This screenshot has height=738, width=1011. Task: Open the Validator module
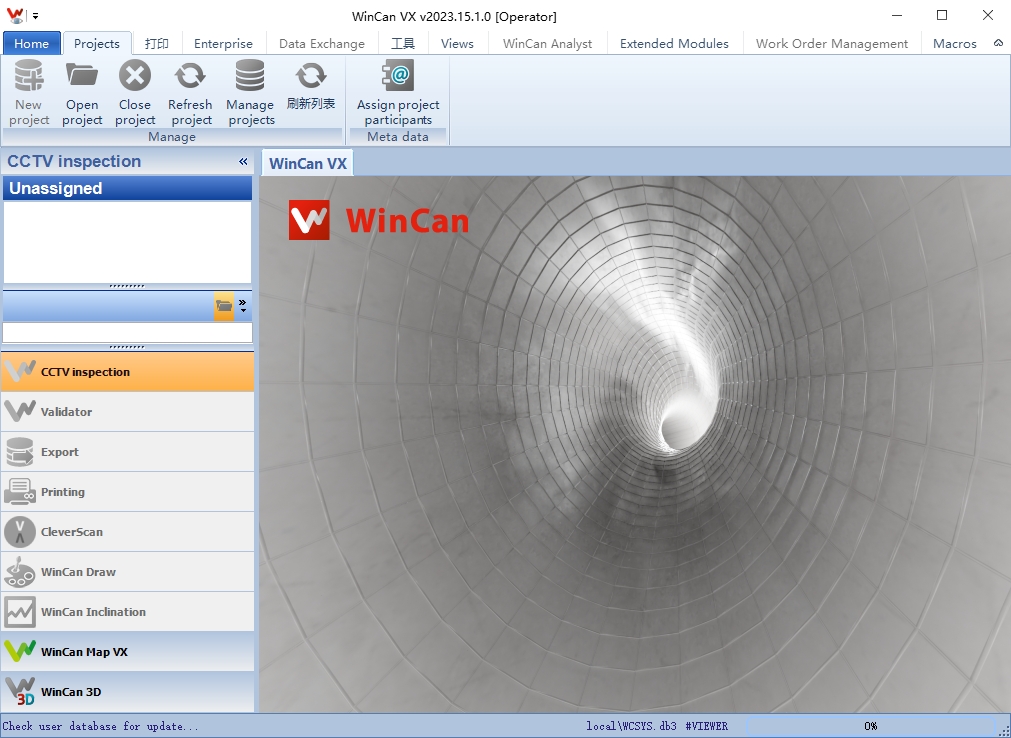128,412
